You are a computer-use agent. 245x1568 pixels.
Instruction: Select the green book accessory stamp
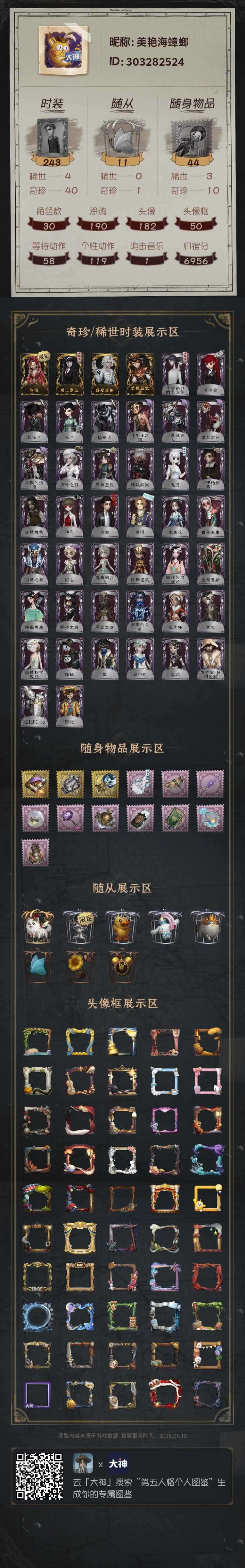pyautogui.click(x=176, y=818)
